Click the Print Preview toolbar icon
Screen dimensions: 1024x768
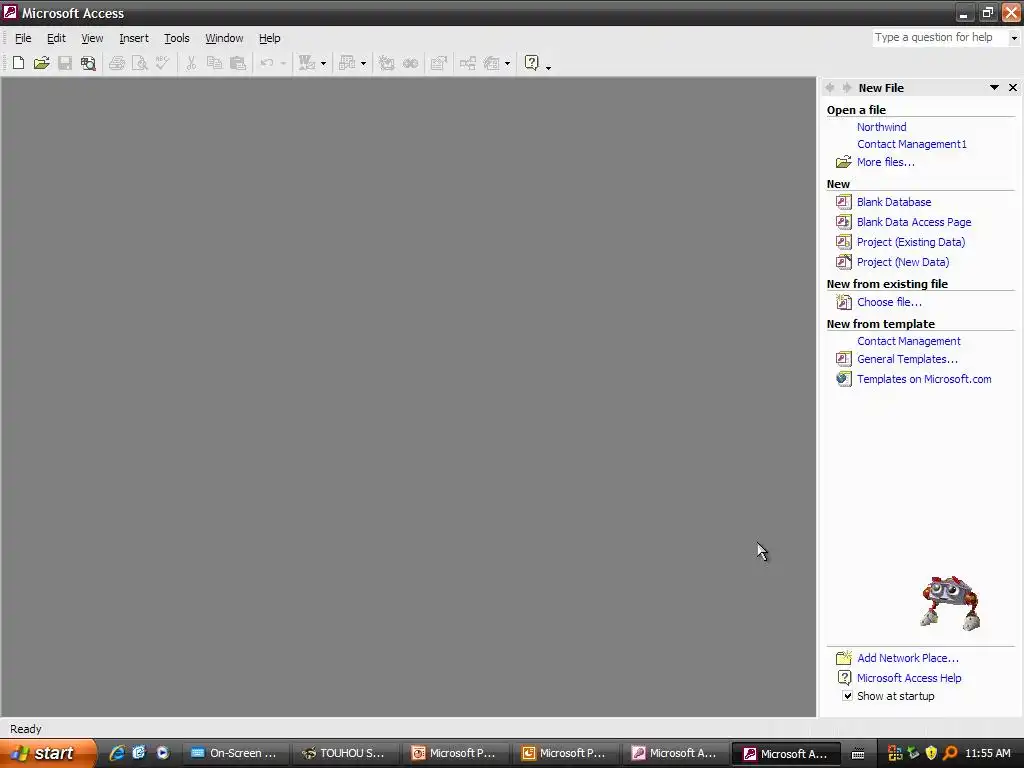140,63
